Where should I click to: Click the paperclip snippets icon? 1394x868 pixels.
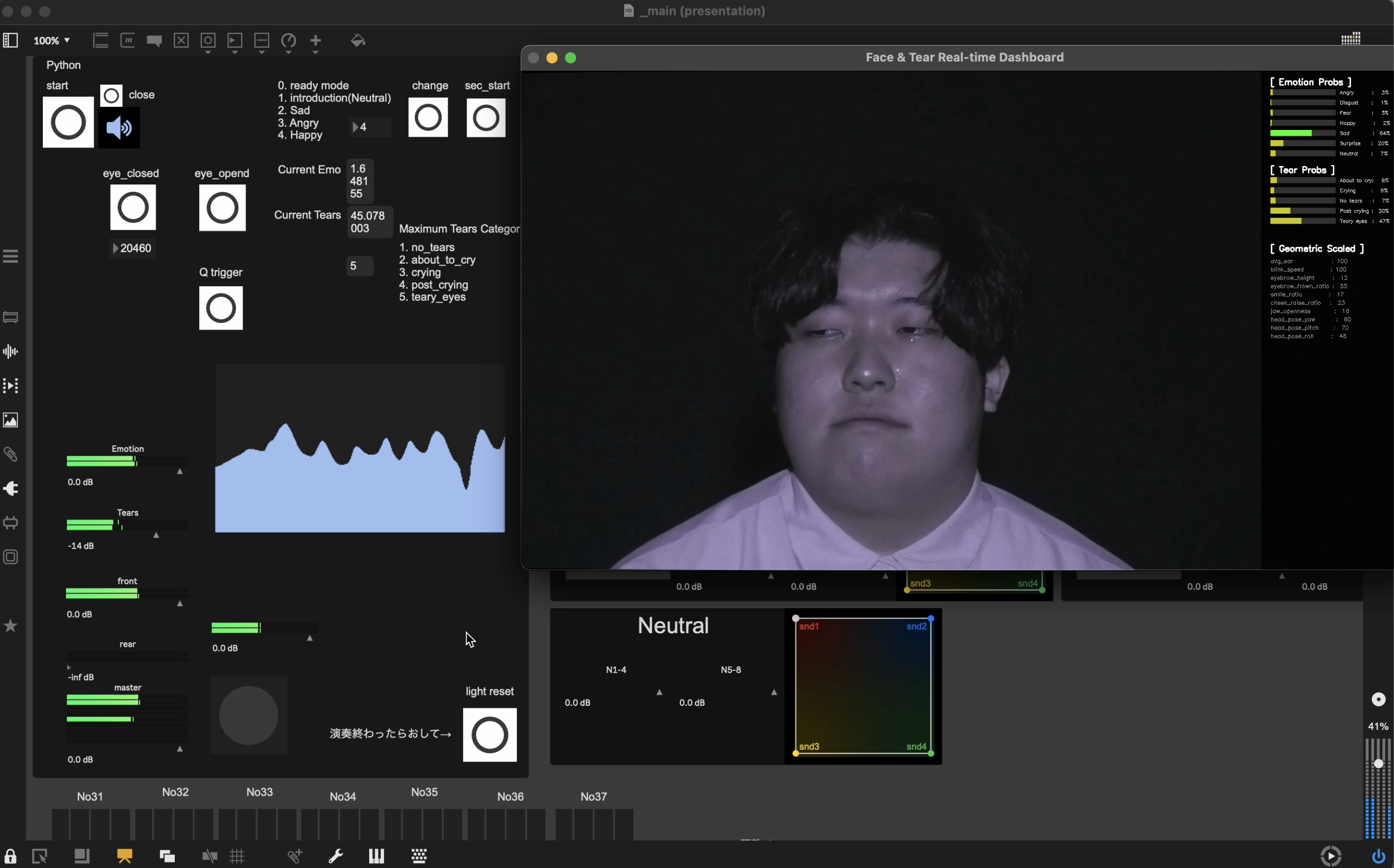pyautogui.click(x=10, y=455)
